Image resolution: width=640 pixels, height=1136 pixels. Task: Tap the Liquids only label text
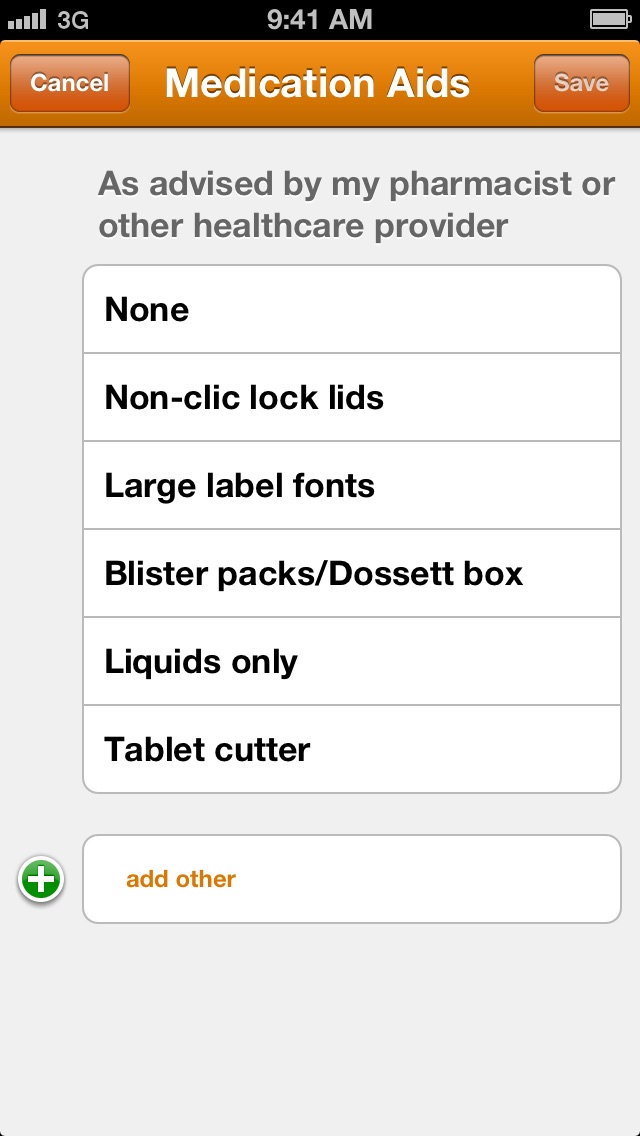click(201, 662)
